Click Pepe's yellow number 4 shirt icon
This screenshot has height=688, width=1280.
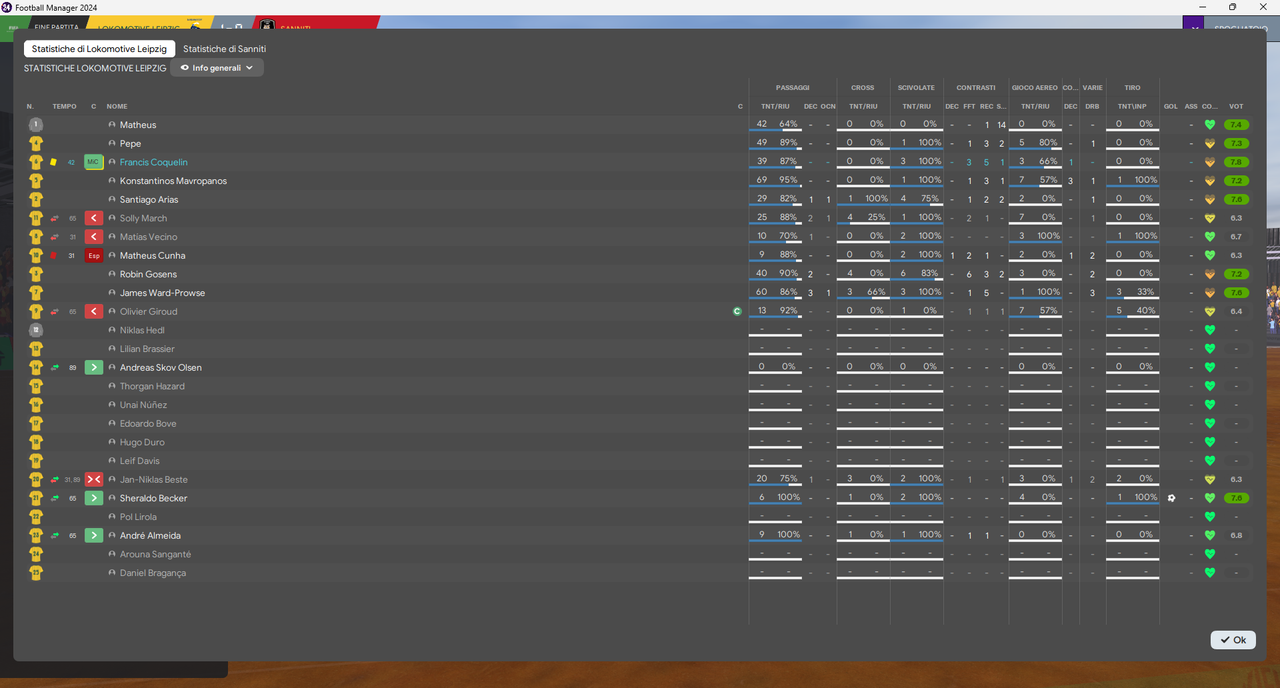36,144
